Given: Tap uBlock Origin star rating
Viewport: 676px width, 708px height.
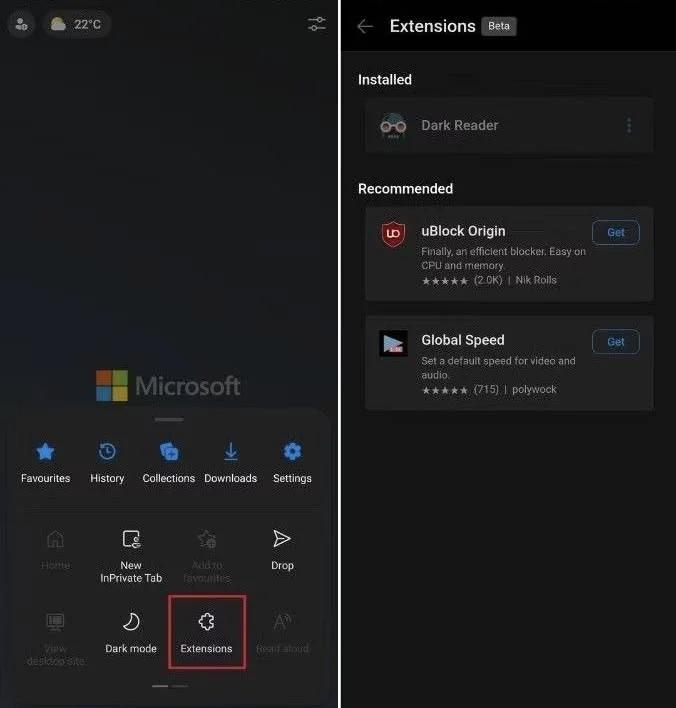Looking at the screenshot, I should (x=445, y=281).
